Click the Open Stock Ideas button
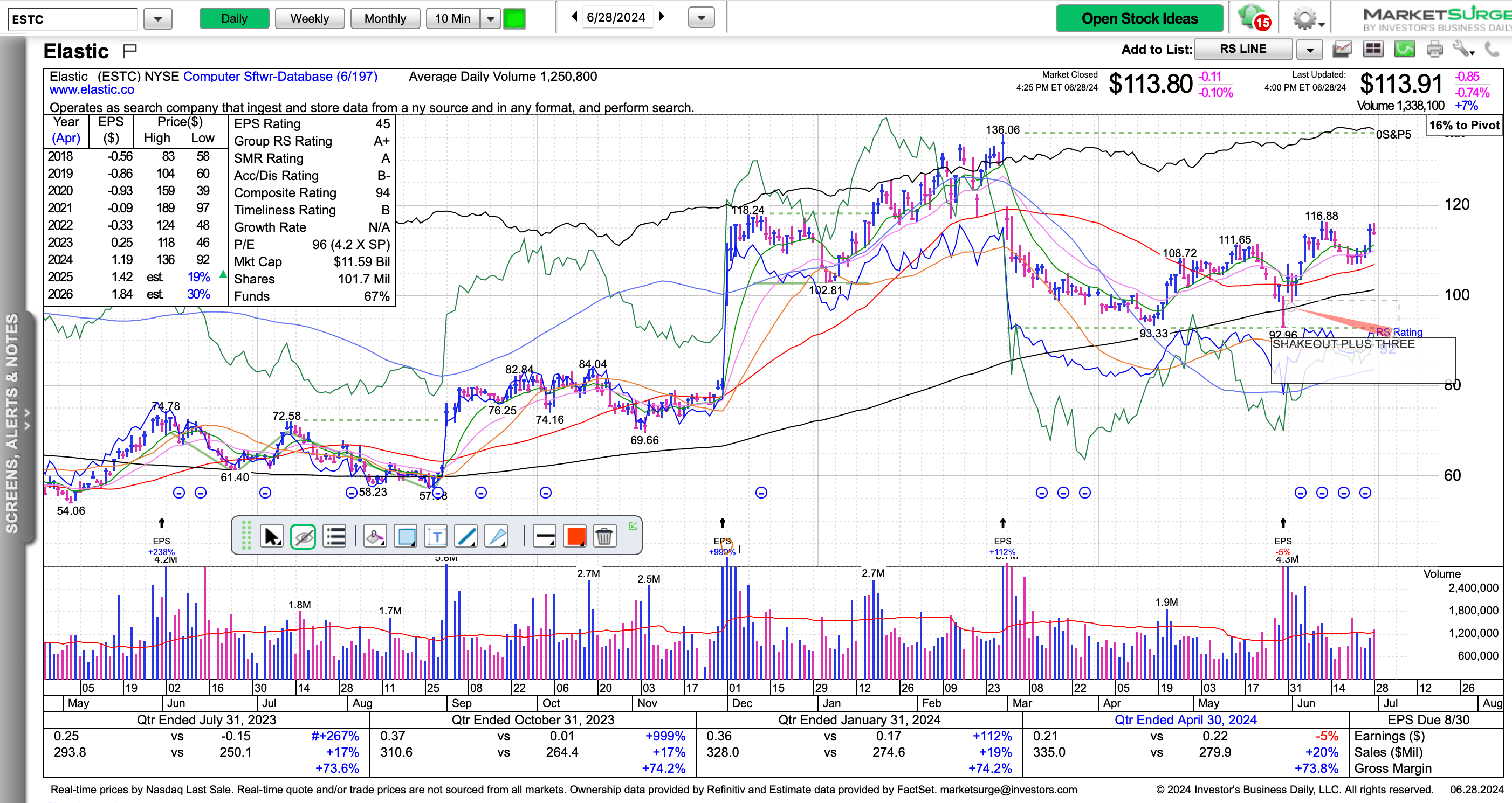Screen dimensions: 1512x803 [1139, 19]
